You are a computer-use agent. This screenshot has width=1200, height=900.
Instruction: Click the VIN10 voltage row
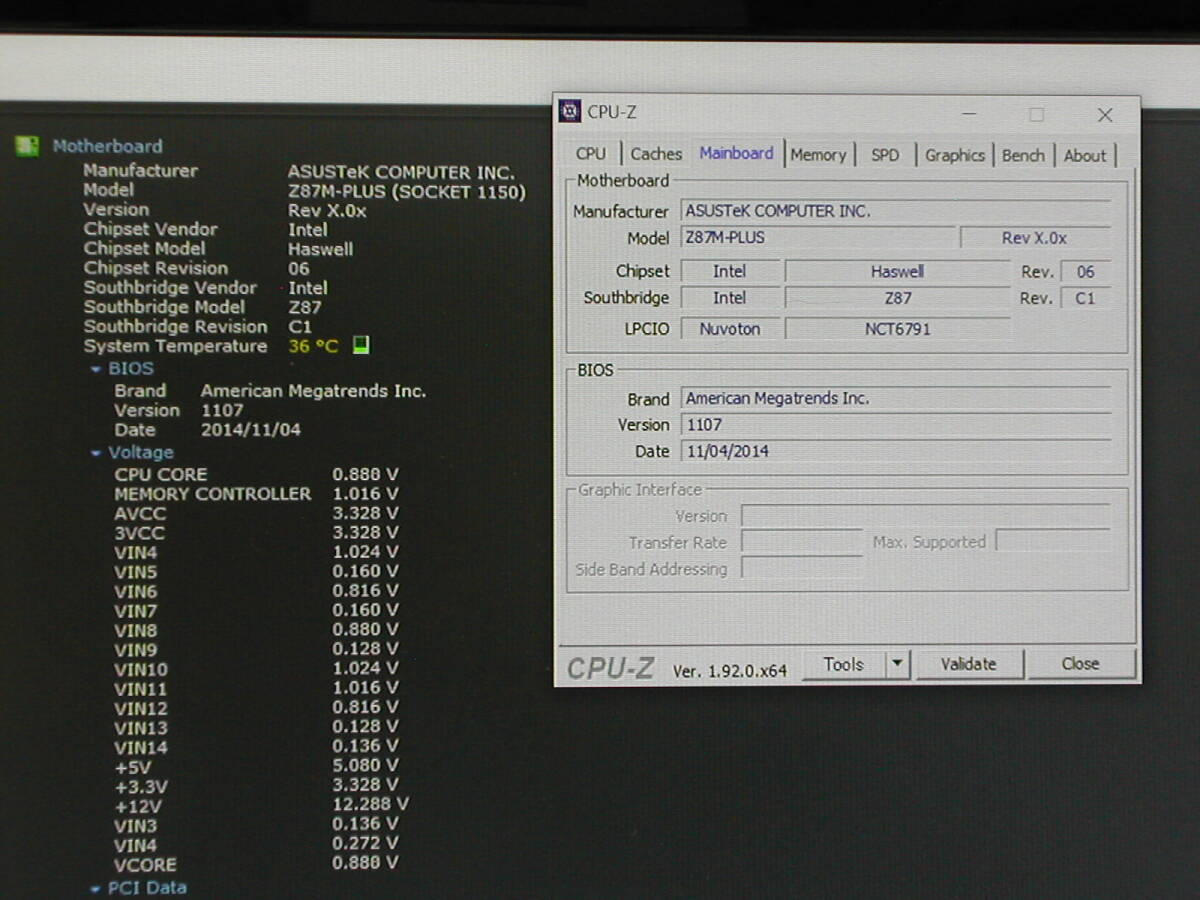(x=256, y=669)
